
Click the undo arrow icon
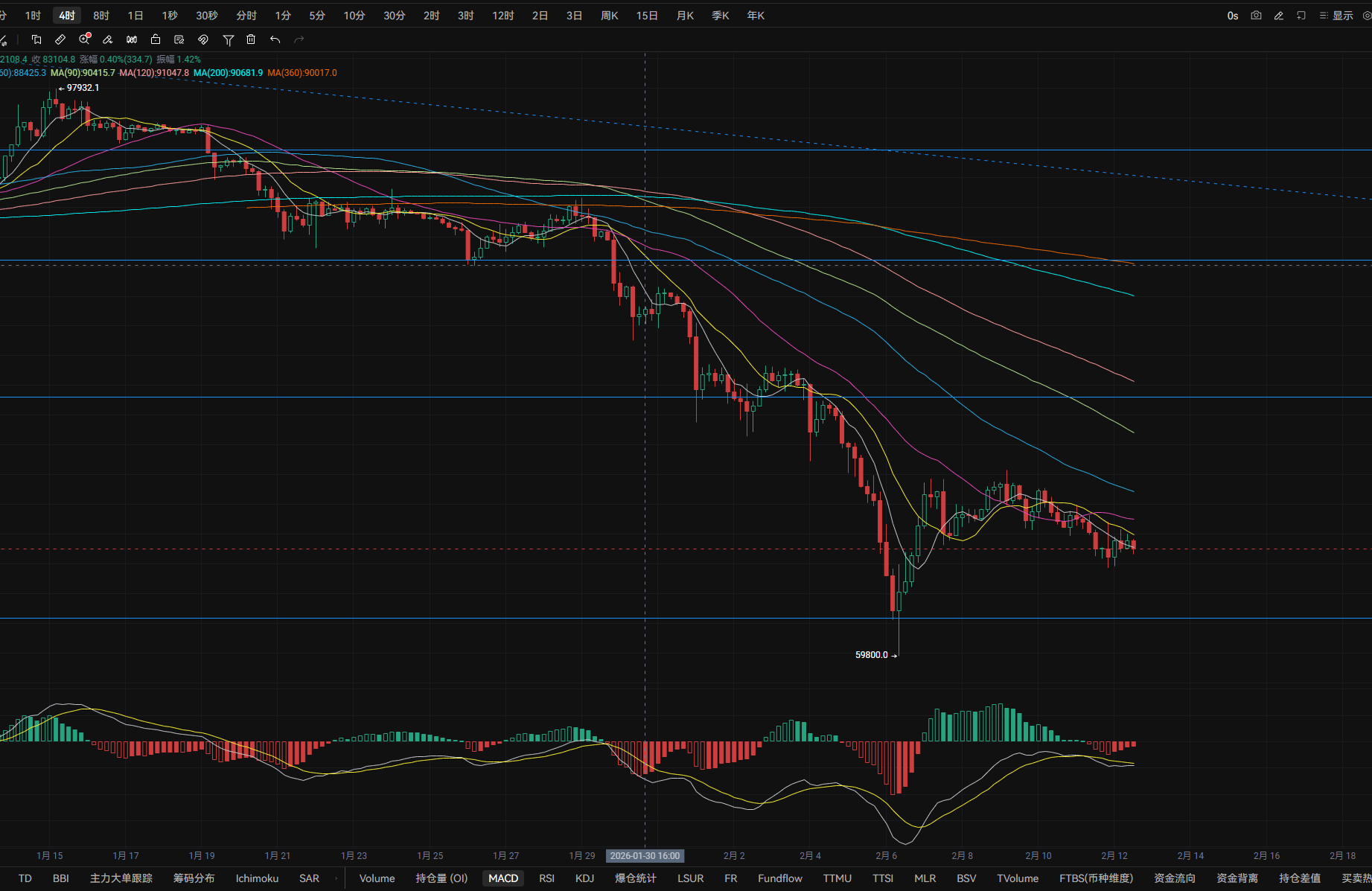(x=275, y=39)
